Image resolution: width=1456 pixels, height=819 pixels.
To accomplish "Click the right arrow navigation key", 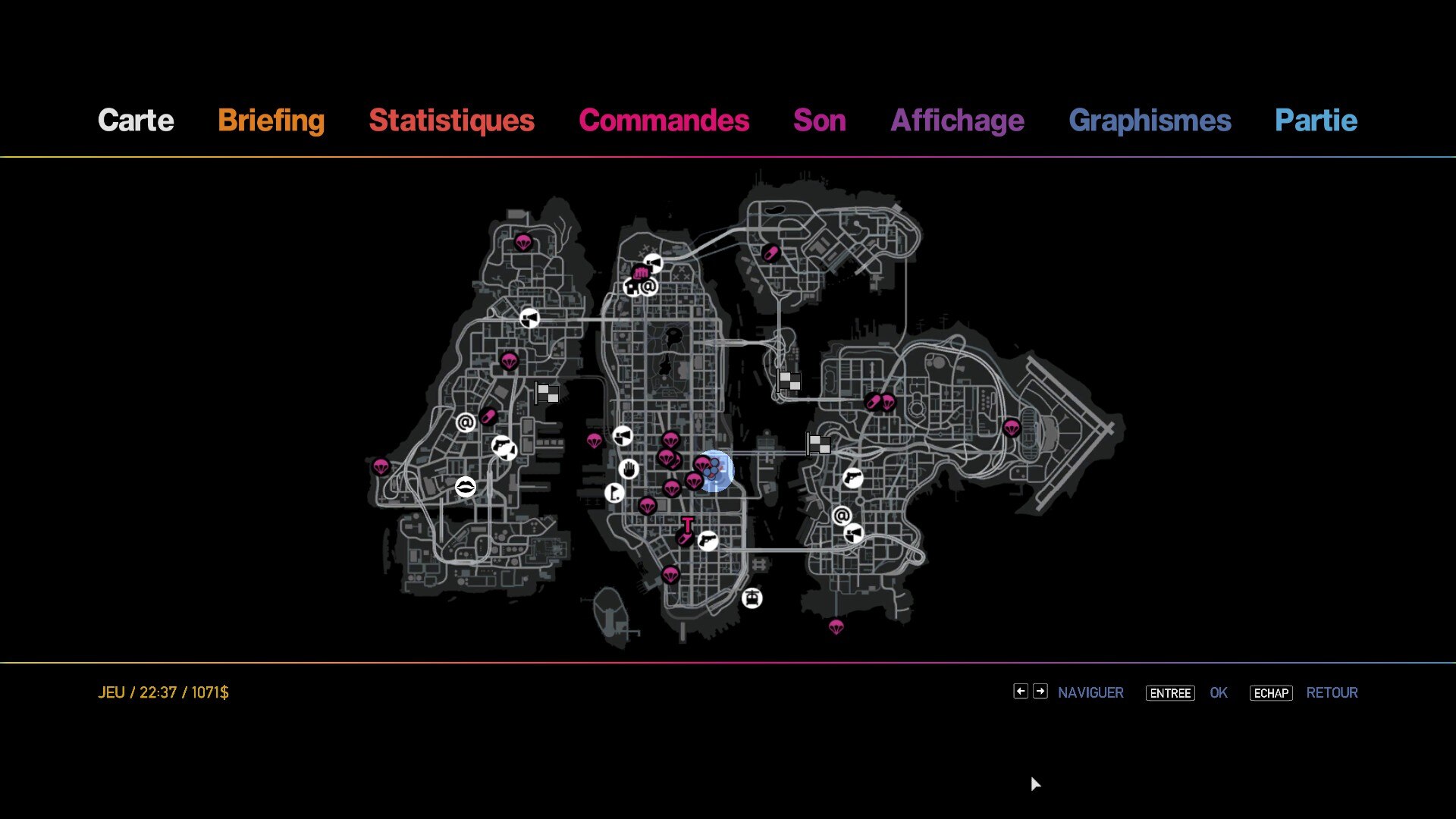I will click(1040, 692).
